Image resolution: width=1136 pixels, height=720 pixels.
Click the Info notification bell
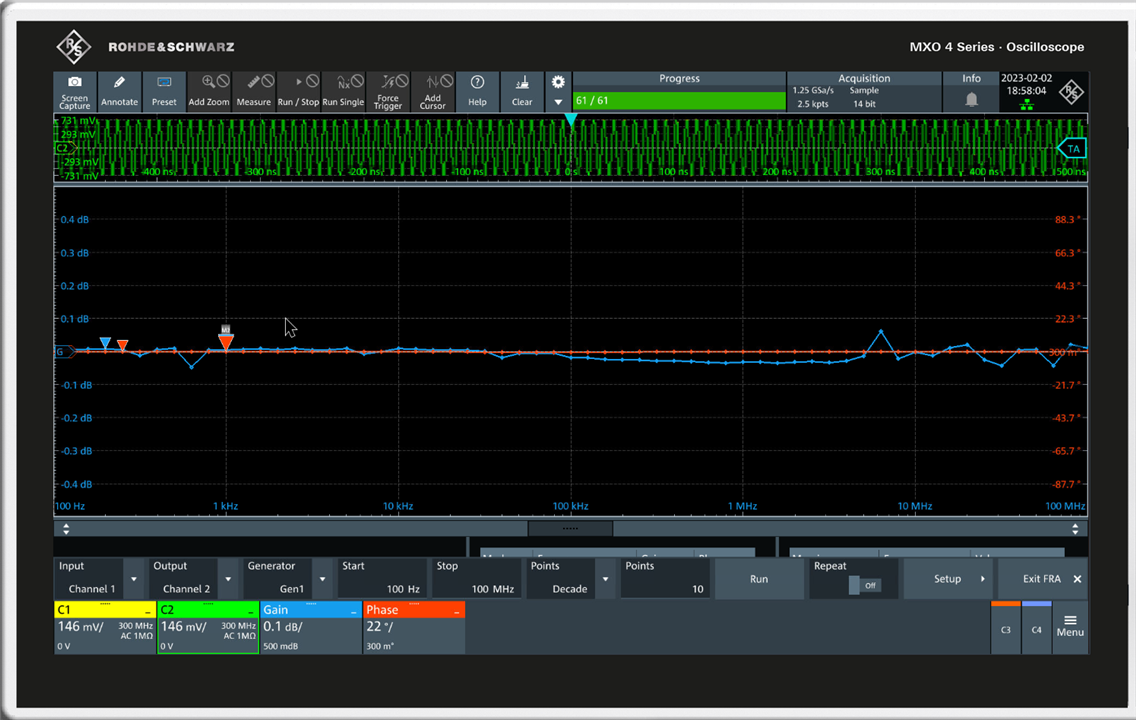coord(971,99)
